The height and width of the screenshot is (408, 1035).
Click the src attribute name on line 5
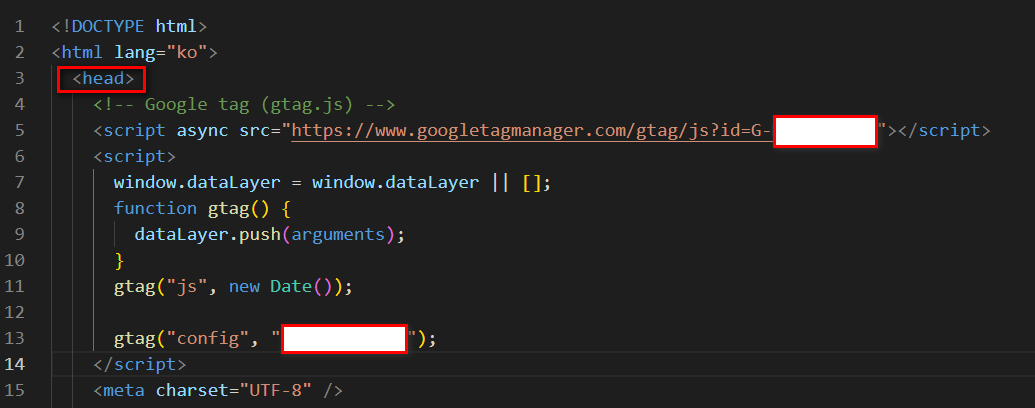pos(255,131)
